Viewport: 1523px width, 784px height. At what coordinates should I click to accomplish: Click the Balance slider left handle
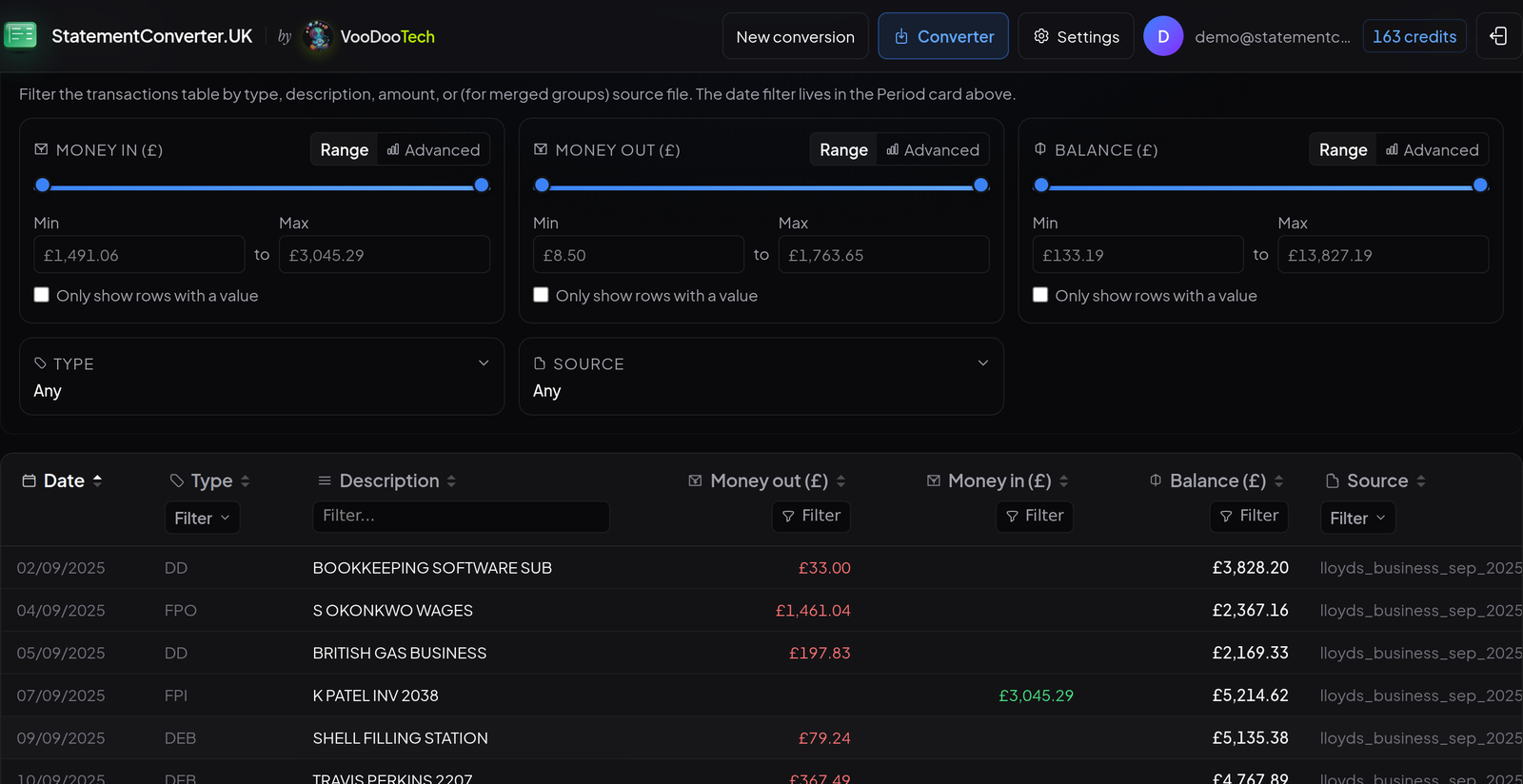tap(1041, 186)
